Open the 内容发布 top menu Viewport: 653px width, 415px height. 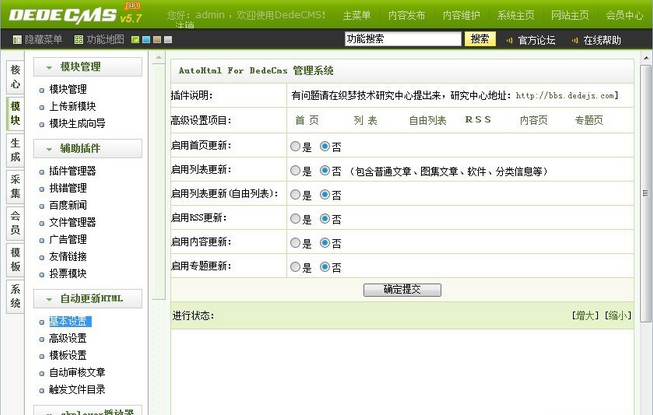tap(405, 16)
